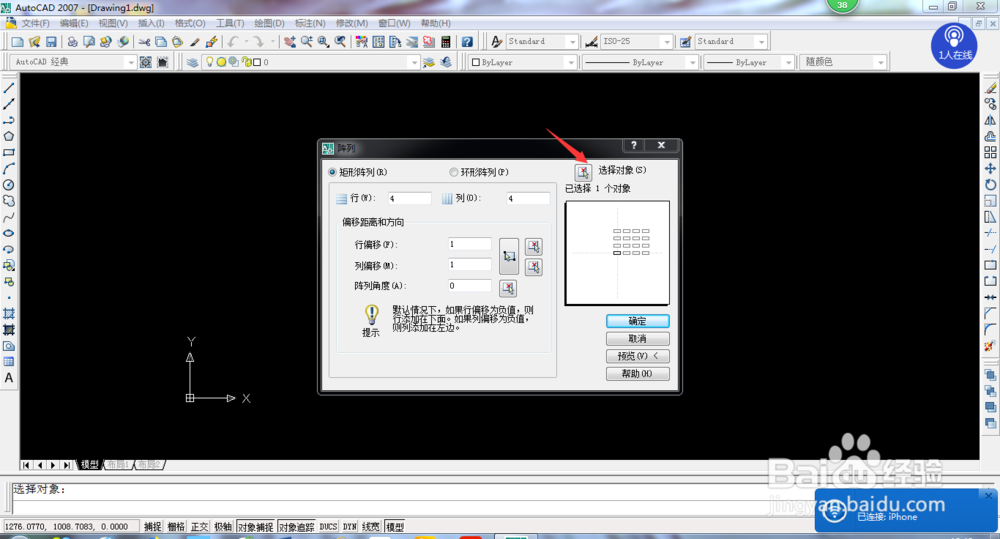The image size is (1000, 539).
Task: Toggle DUCS in status bar
Action: pyautogui.click(x=328, y=527)
